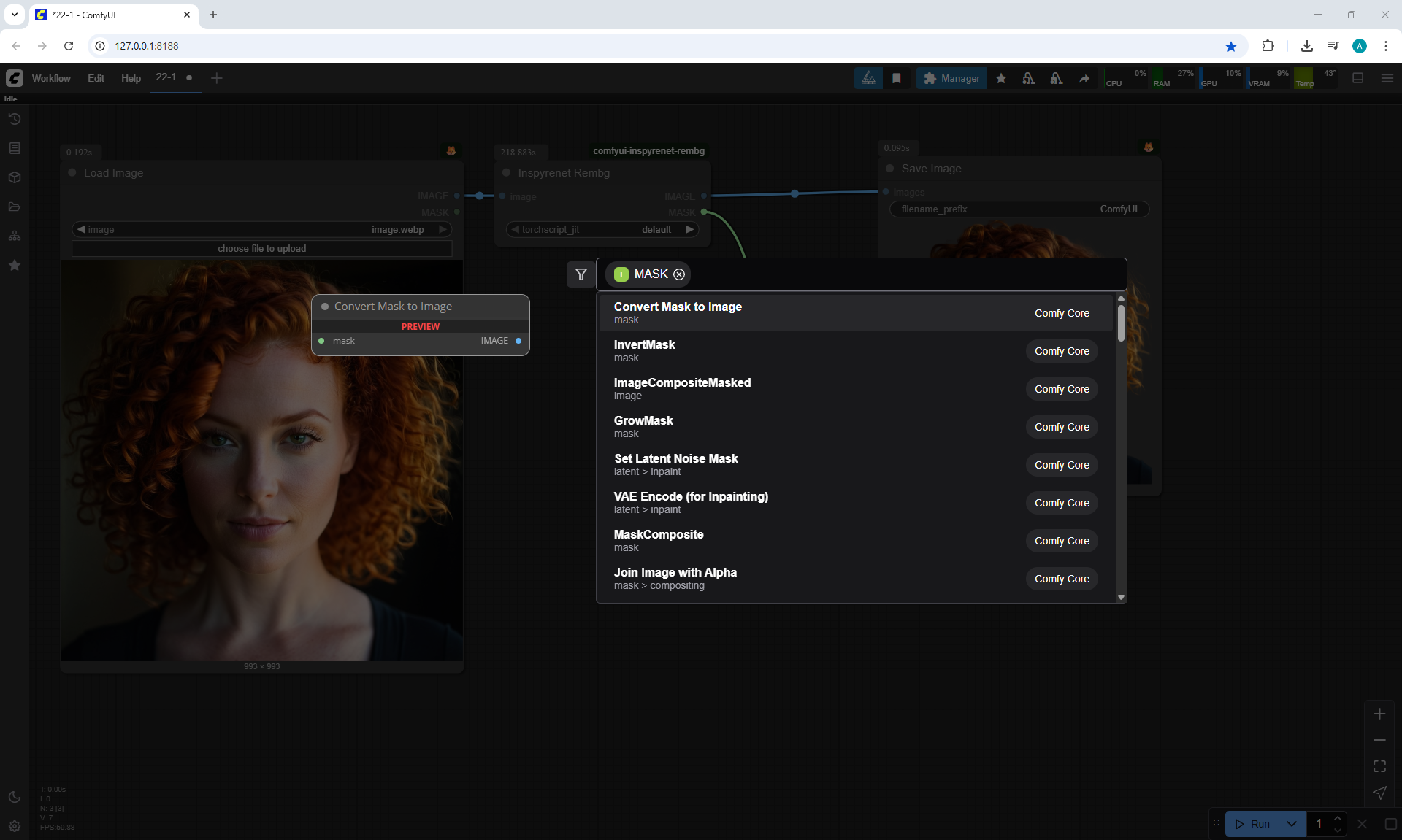Open the Manager button

(x=951, y=78)
